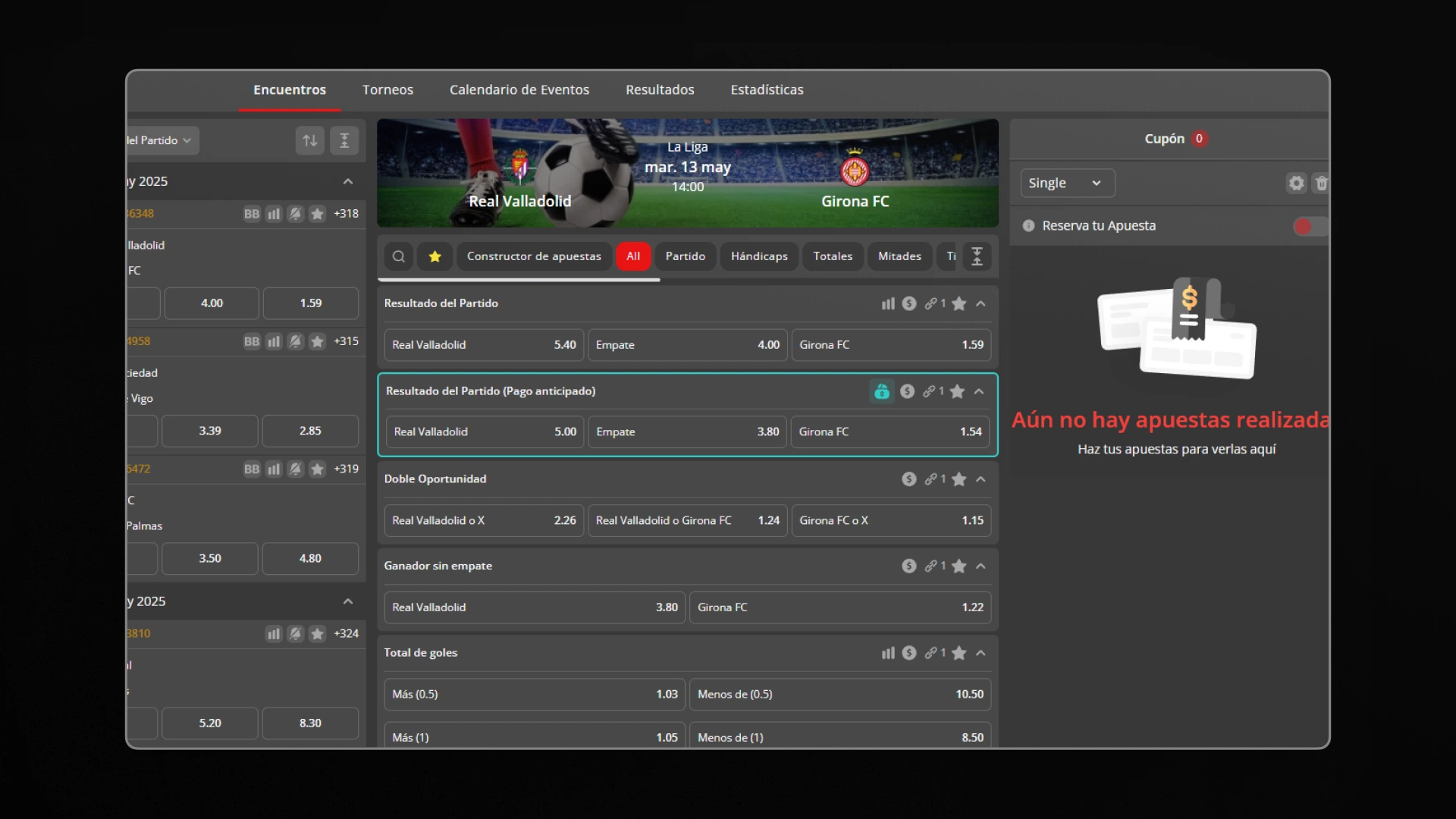The width and height of the screenshot is (1456, 819).
Task: Toggle notification bell for +315 match
Action: click(x=295, y=341)
